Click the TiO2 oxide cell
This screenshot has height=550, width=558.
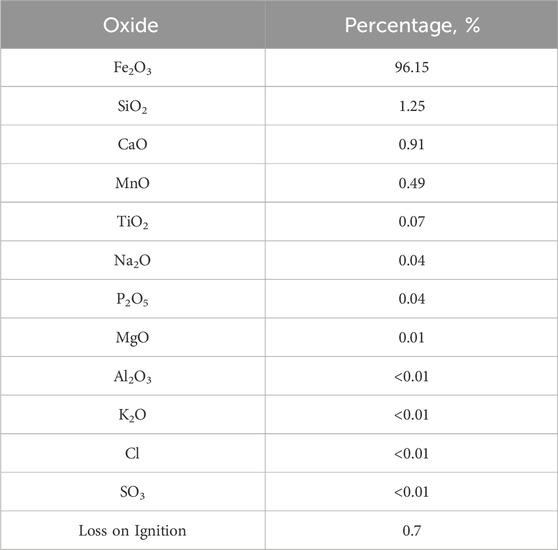click(x=132, y=222)
